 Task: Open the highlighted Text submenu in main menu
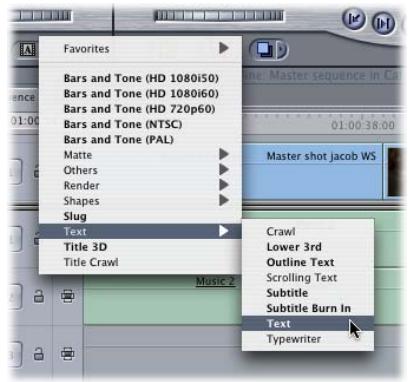pos(140,231)
